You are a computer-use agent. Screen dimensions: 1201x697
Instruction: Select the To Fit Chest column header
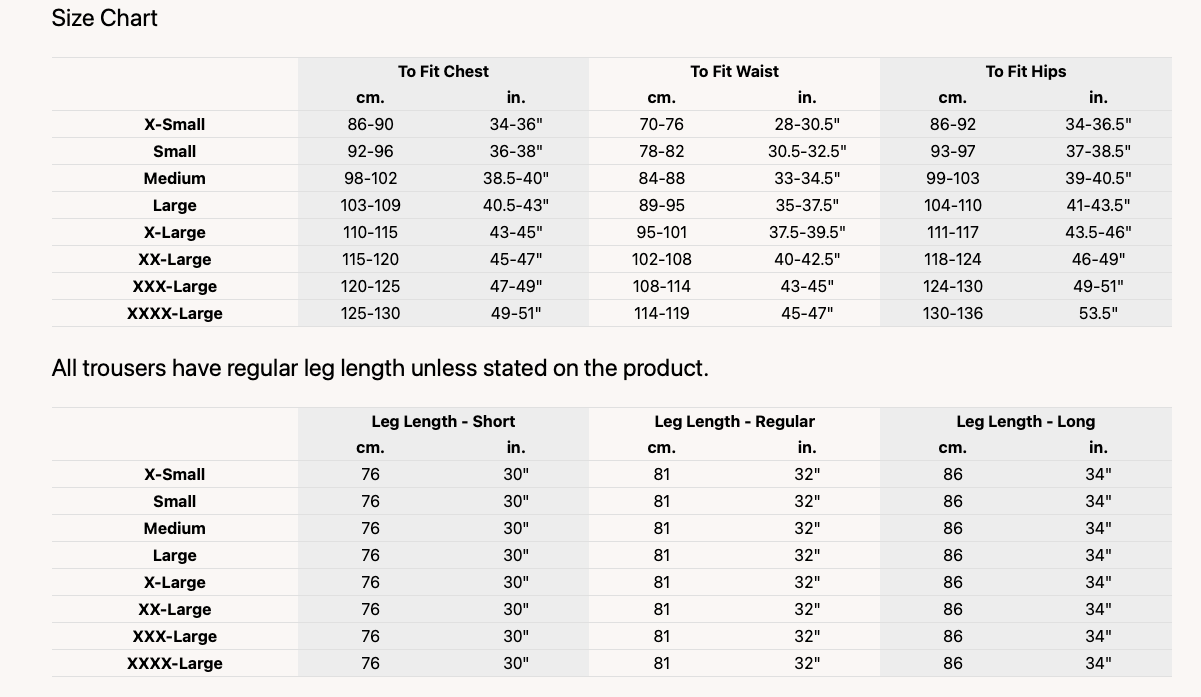click(443, 71)
